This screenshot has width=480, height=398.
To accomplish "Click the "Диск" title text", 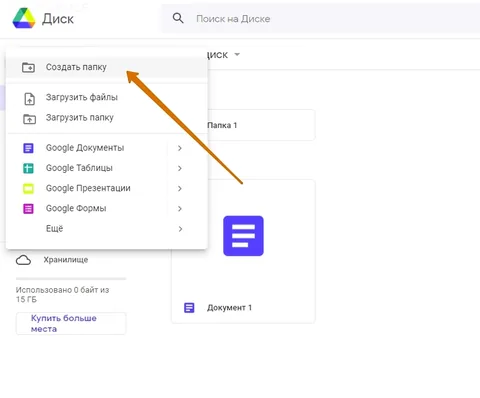I will [x=58, y=19].
